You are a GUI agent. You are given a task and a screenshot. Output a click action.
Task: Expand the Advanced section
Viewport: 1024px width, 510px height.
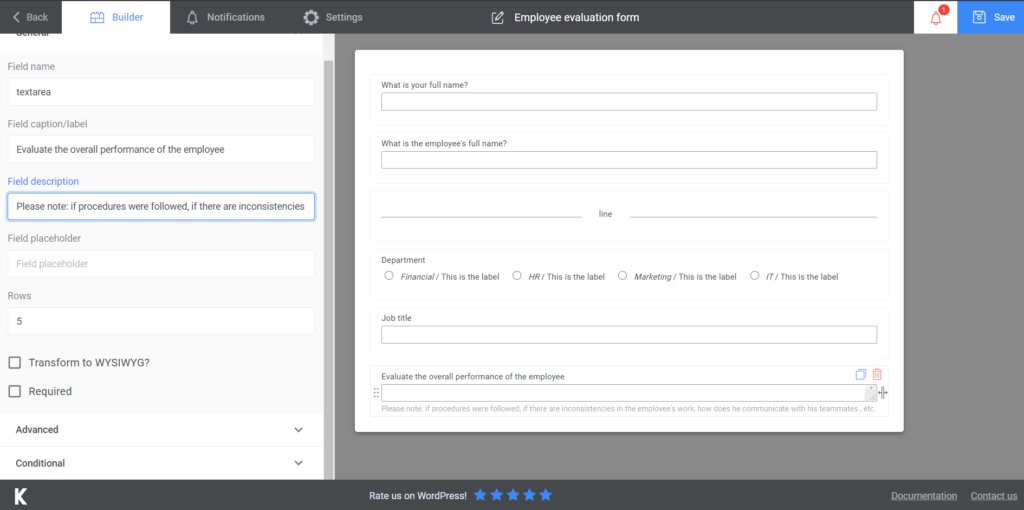point(161,430)
